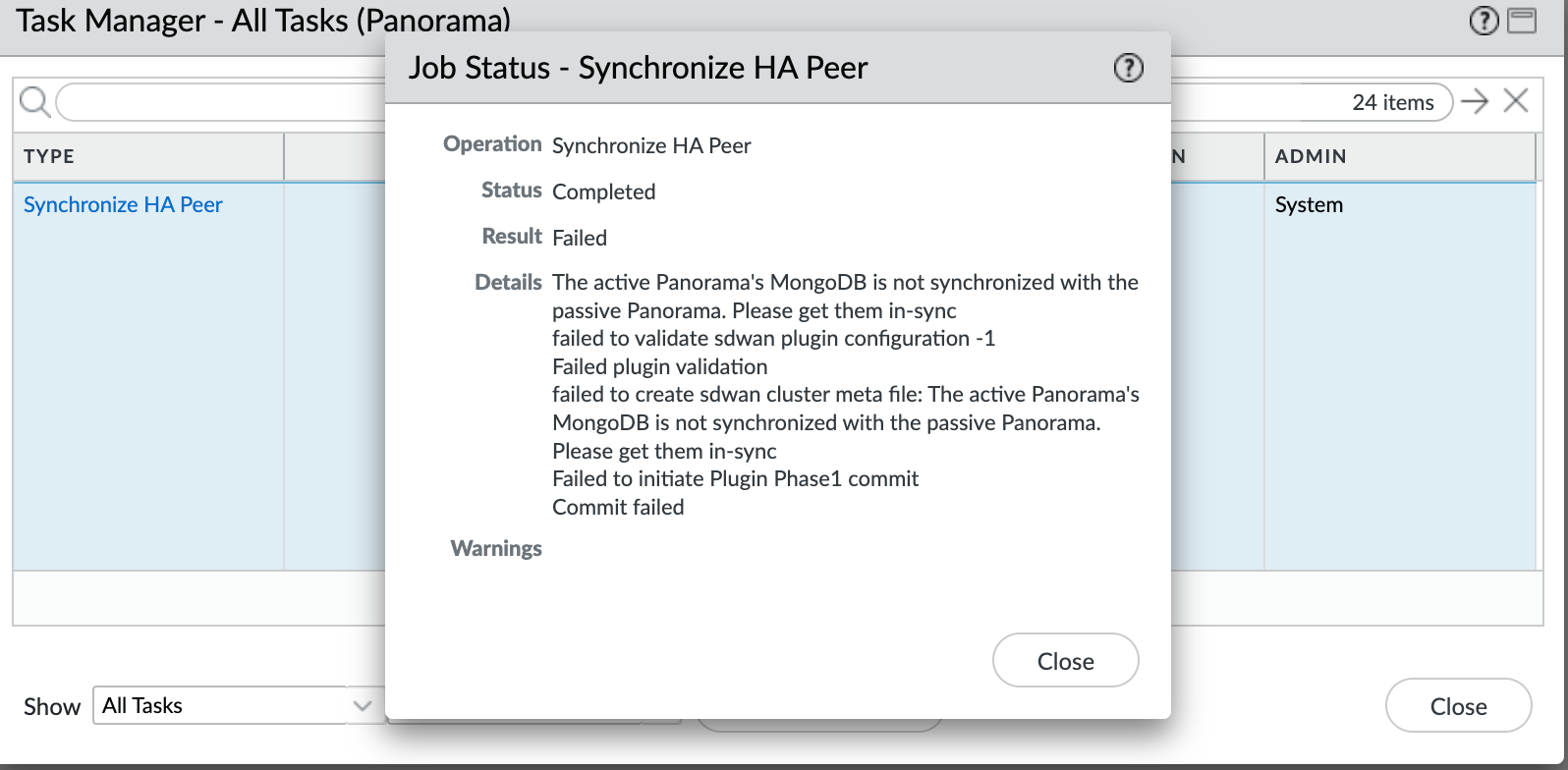Select the System admin cell
The height and width of the screenshot is (770, 1568).
point(1309,204)
